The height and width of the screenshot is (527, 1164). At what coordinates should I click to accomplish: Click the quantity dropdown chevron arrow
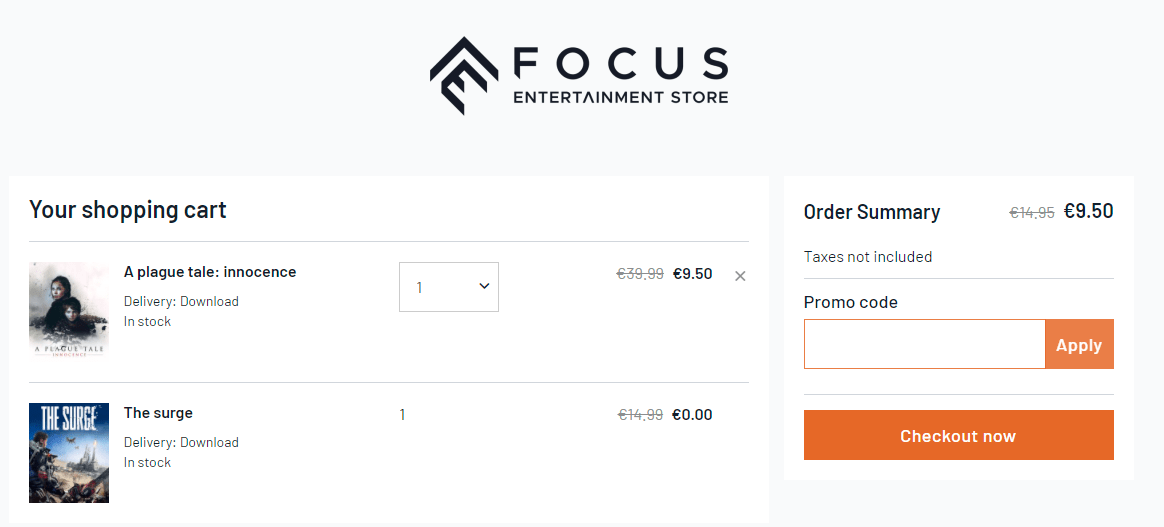coord(484,286)
